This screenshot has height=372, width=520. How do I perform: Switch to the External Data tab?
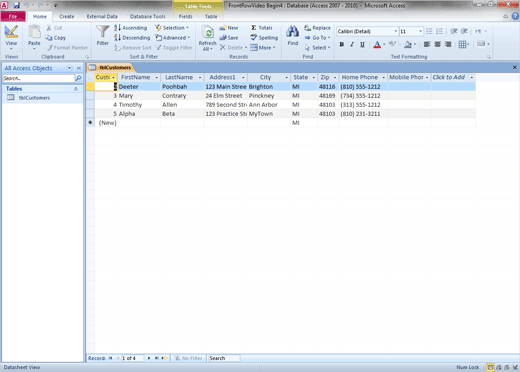tap(102, 16)
